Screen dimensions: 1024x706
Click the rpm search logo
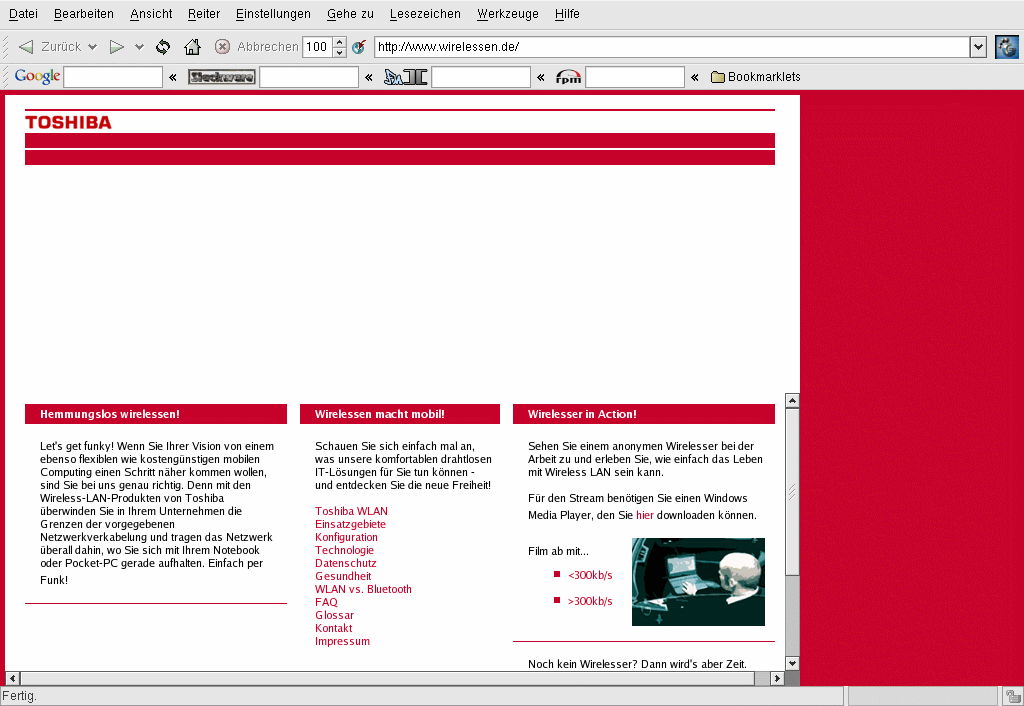coord(568,77)
